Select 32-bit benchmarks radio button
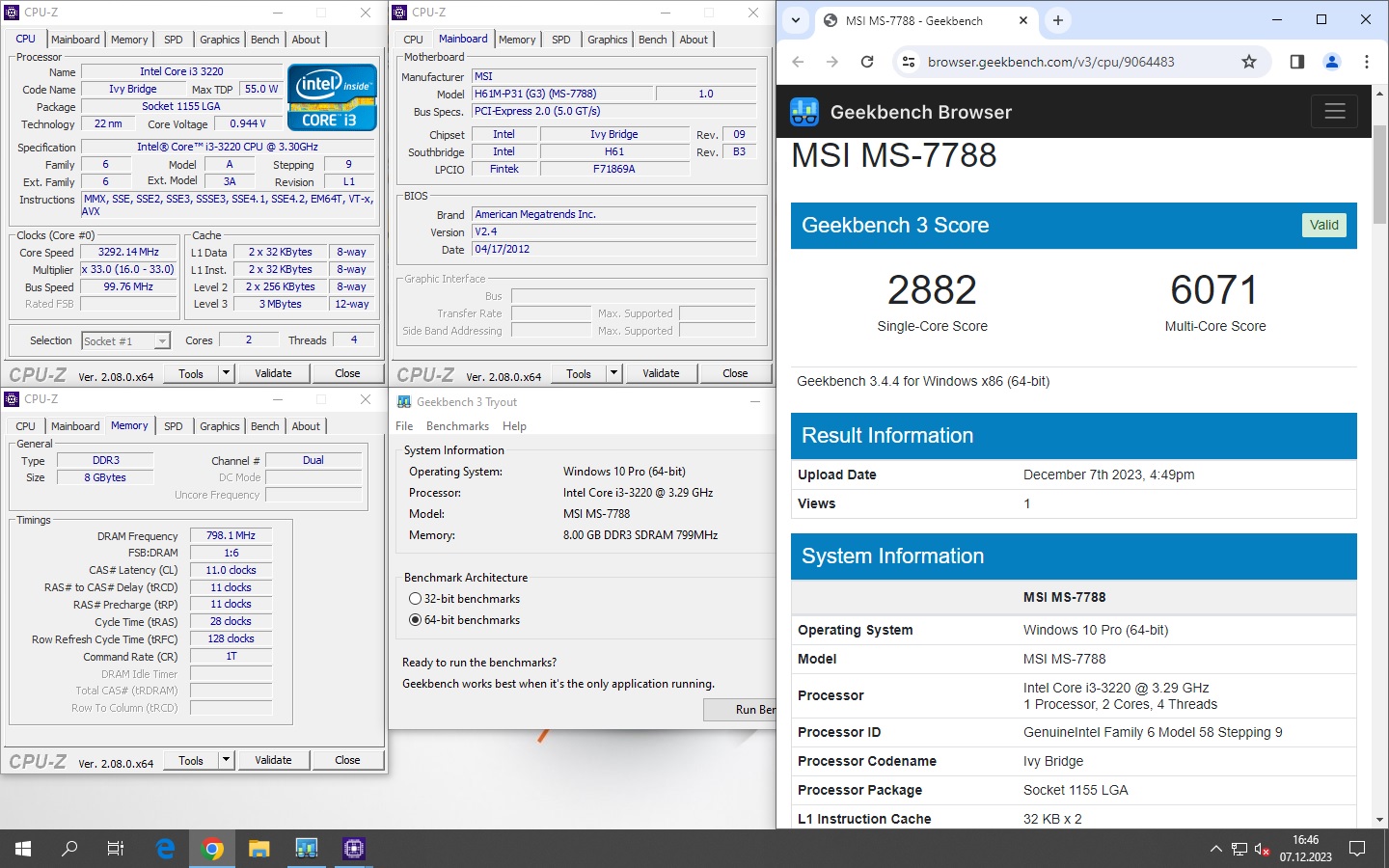The image size is (1389, 868). [x=415, y=599]
